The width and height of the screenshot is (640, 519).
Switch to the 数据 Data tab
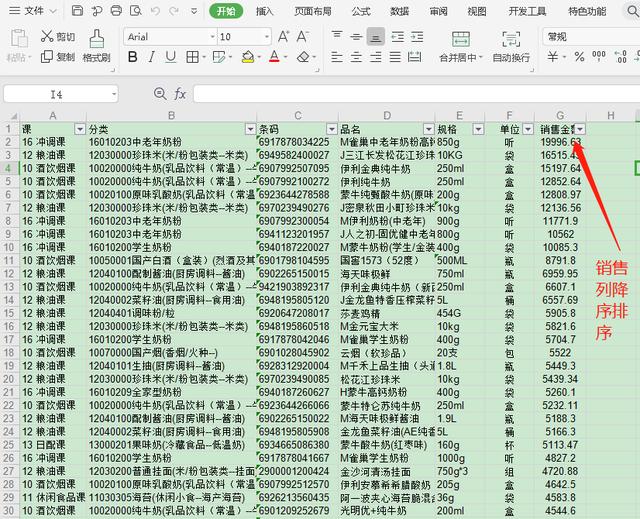click(x=399, y=11)
